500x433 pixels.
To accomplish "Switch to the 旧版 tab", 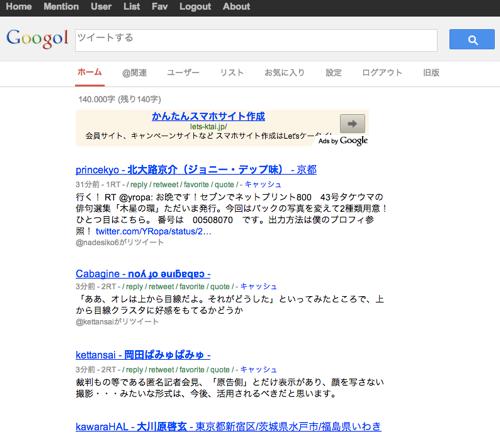I will tap(431, 73).
